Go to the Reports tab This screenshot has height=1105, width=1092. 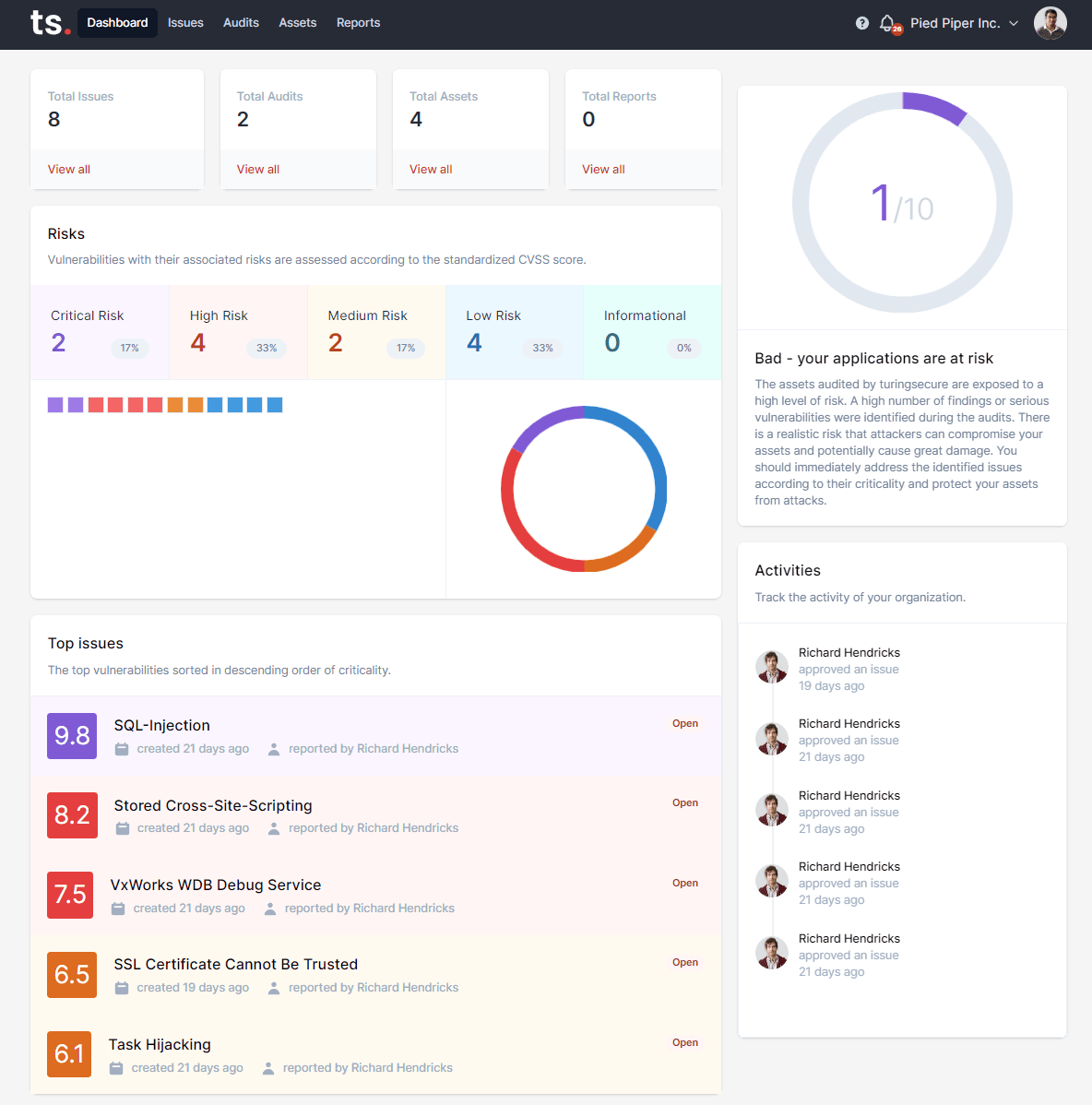point(358,23)
